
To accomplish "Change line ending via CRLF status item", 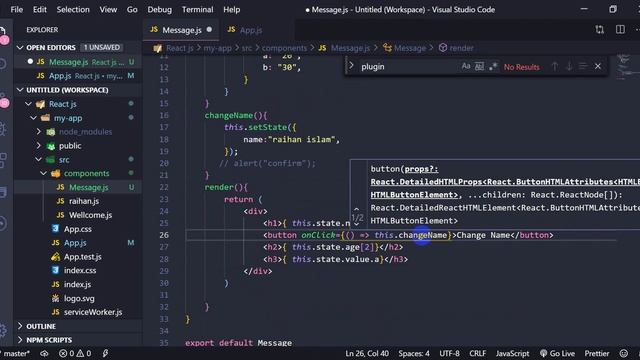I will point(478,353).
